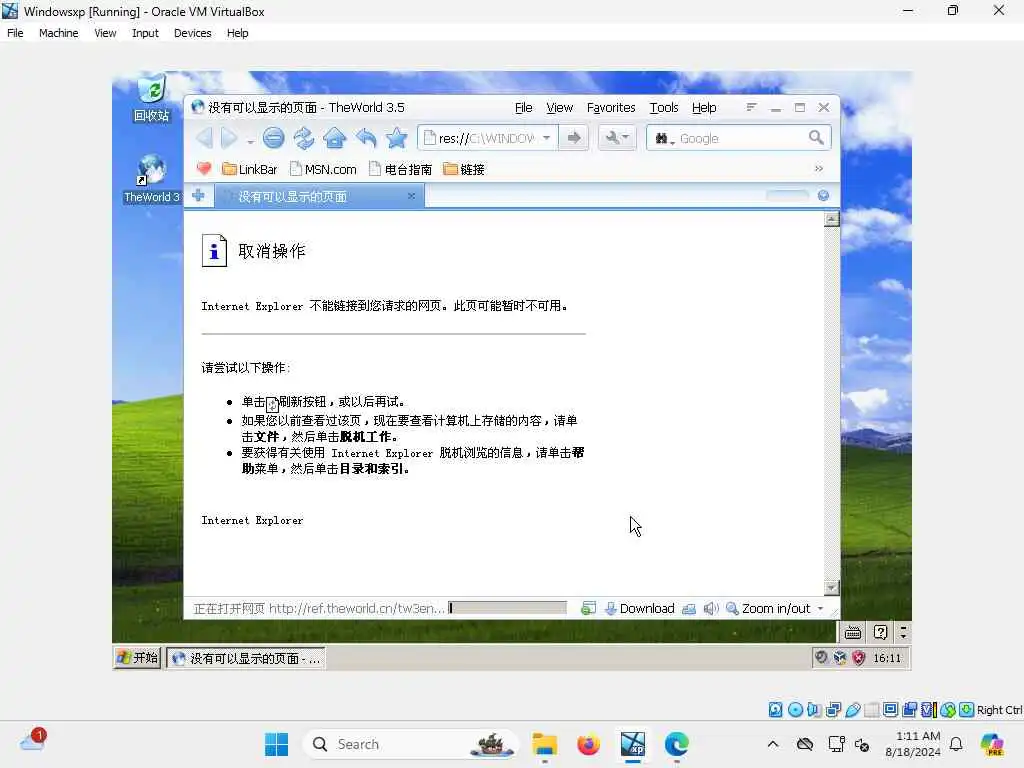
Task: Open the View menu in TheWorld
Action: (559, 108)
